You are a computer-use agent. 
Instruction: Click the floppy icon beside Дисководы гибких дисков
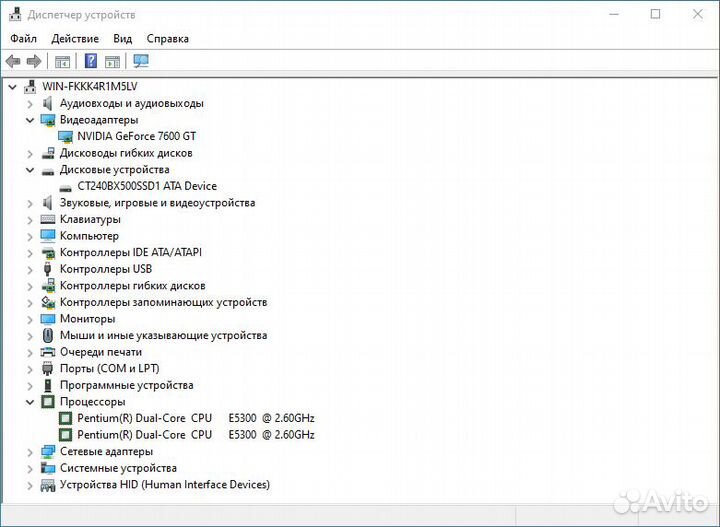pos(48,153)
